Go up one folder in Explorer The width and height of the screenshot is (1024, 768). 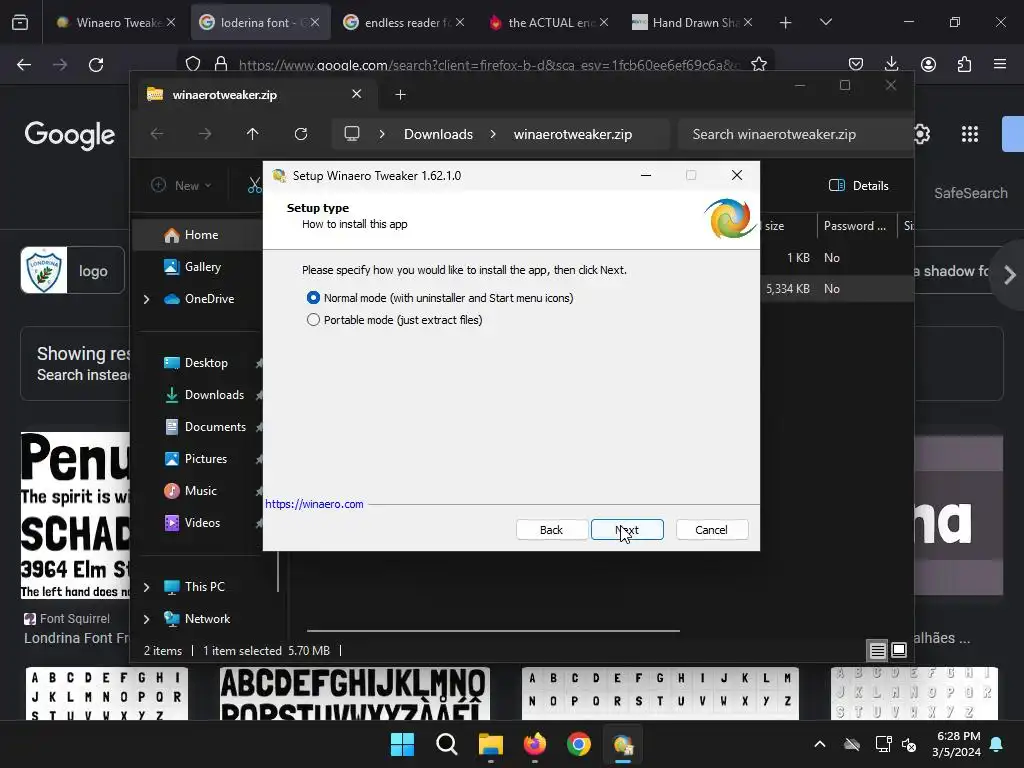(x=253, y=134)
